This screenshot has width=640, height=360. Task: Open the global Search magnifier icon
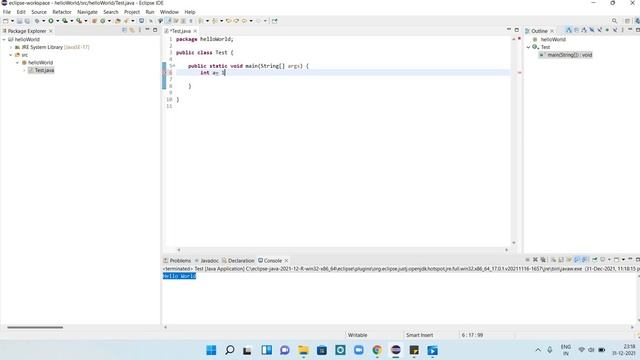pyautogui.click(x=614, y=21)
